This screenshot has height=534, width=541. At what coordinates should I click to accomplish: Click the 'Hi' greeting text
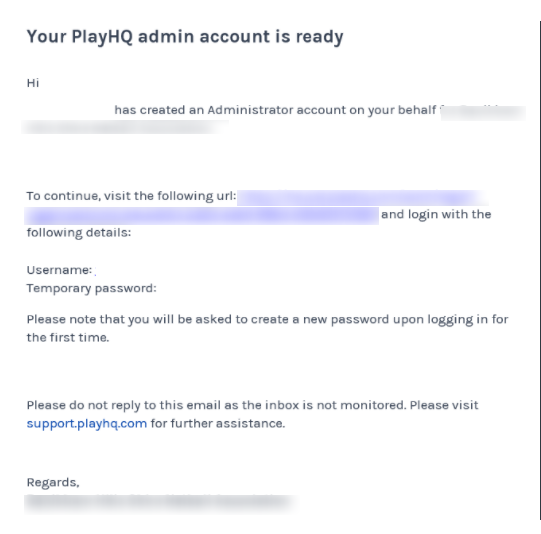point(33,83)
